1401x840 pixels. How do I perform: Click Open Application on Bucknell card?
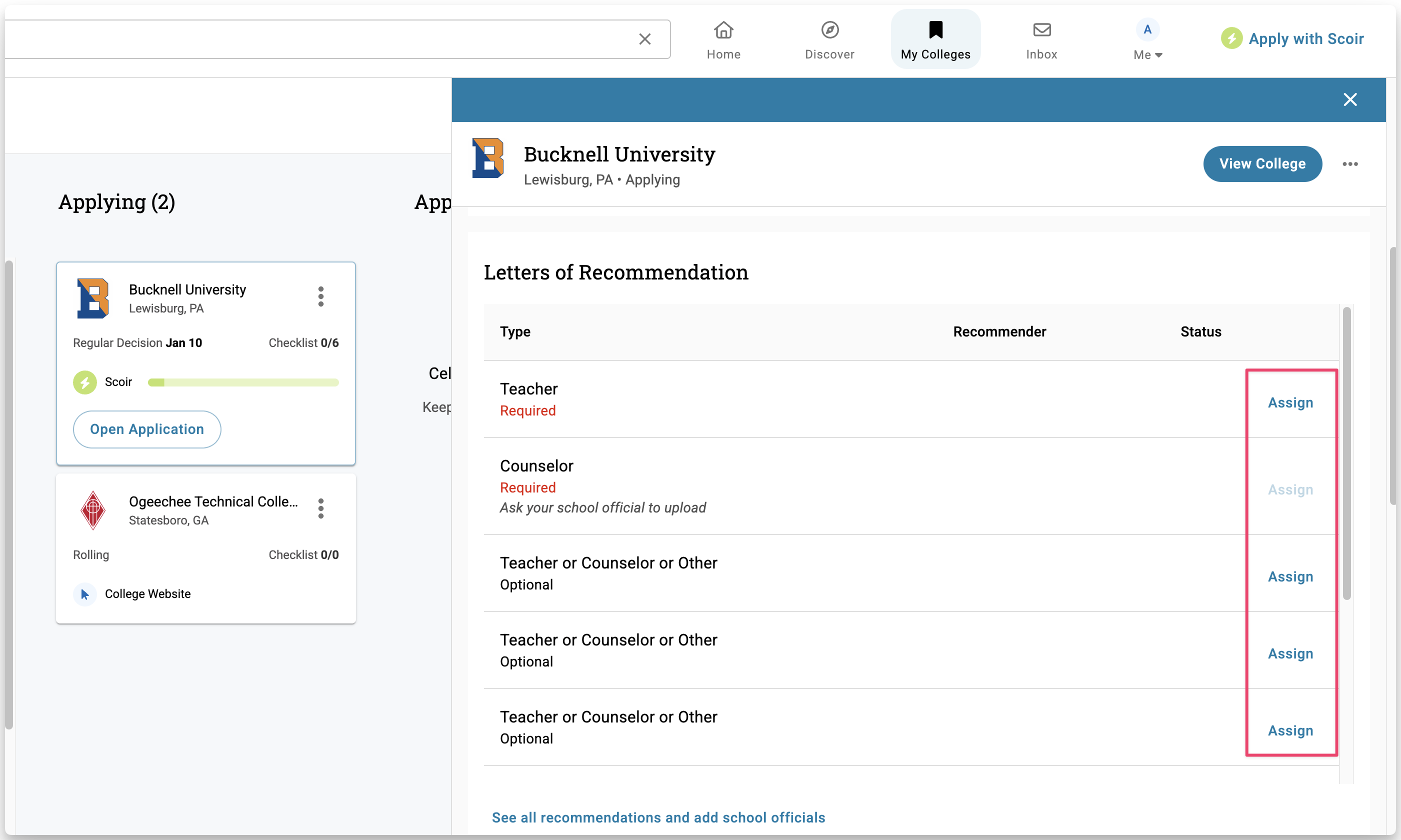(x=146, y=429)
